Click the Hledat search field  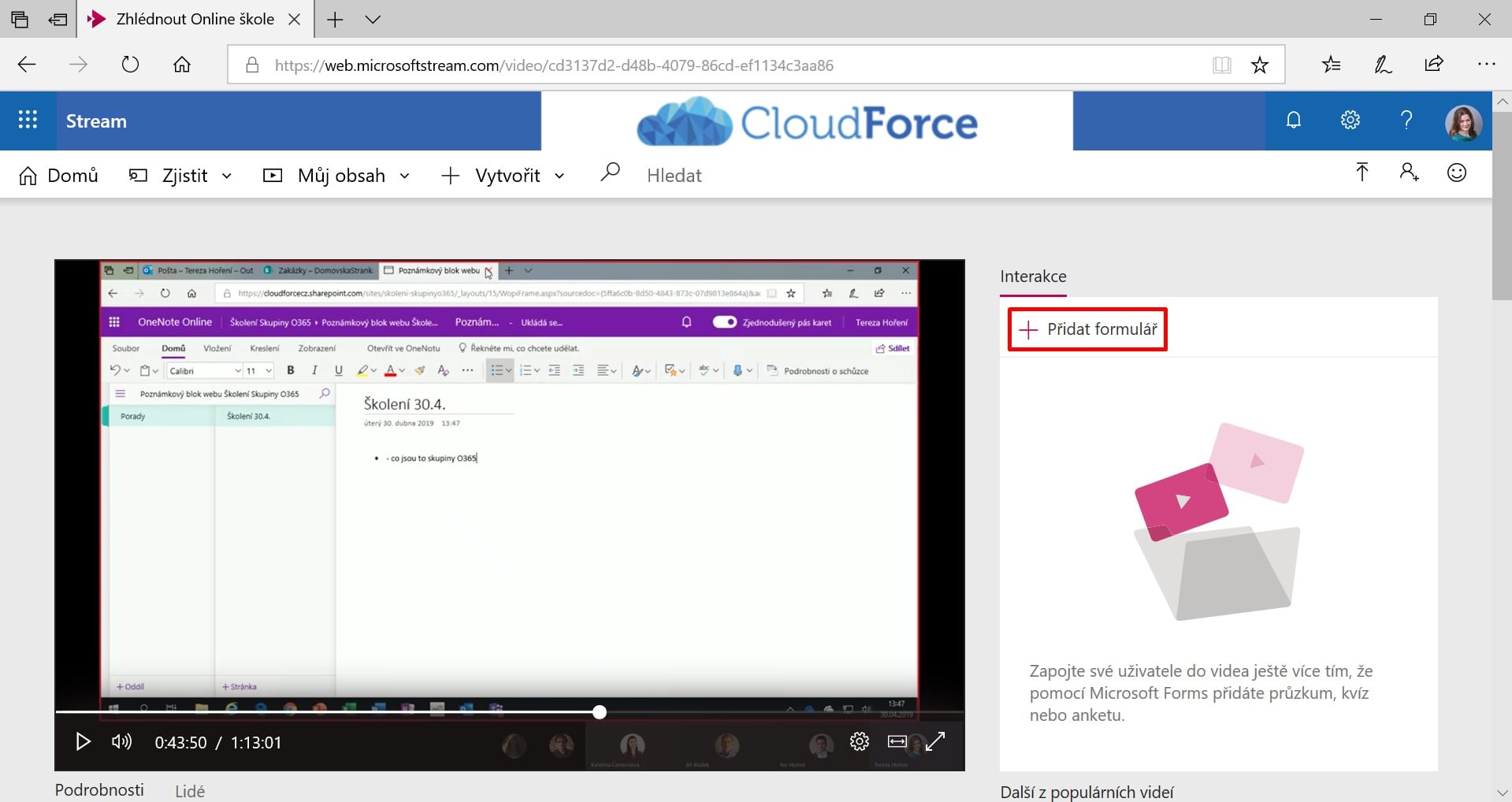[x=674, y=176]
